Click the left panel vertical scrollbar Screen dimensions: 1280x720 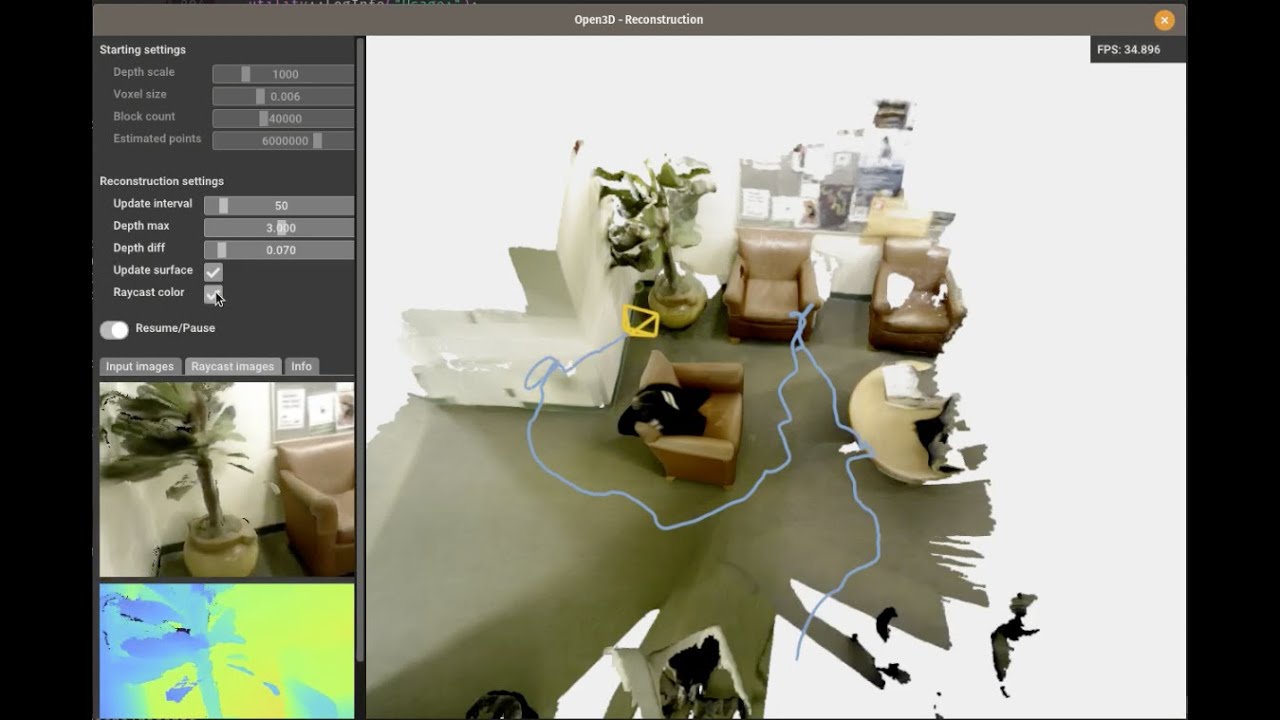360,350
